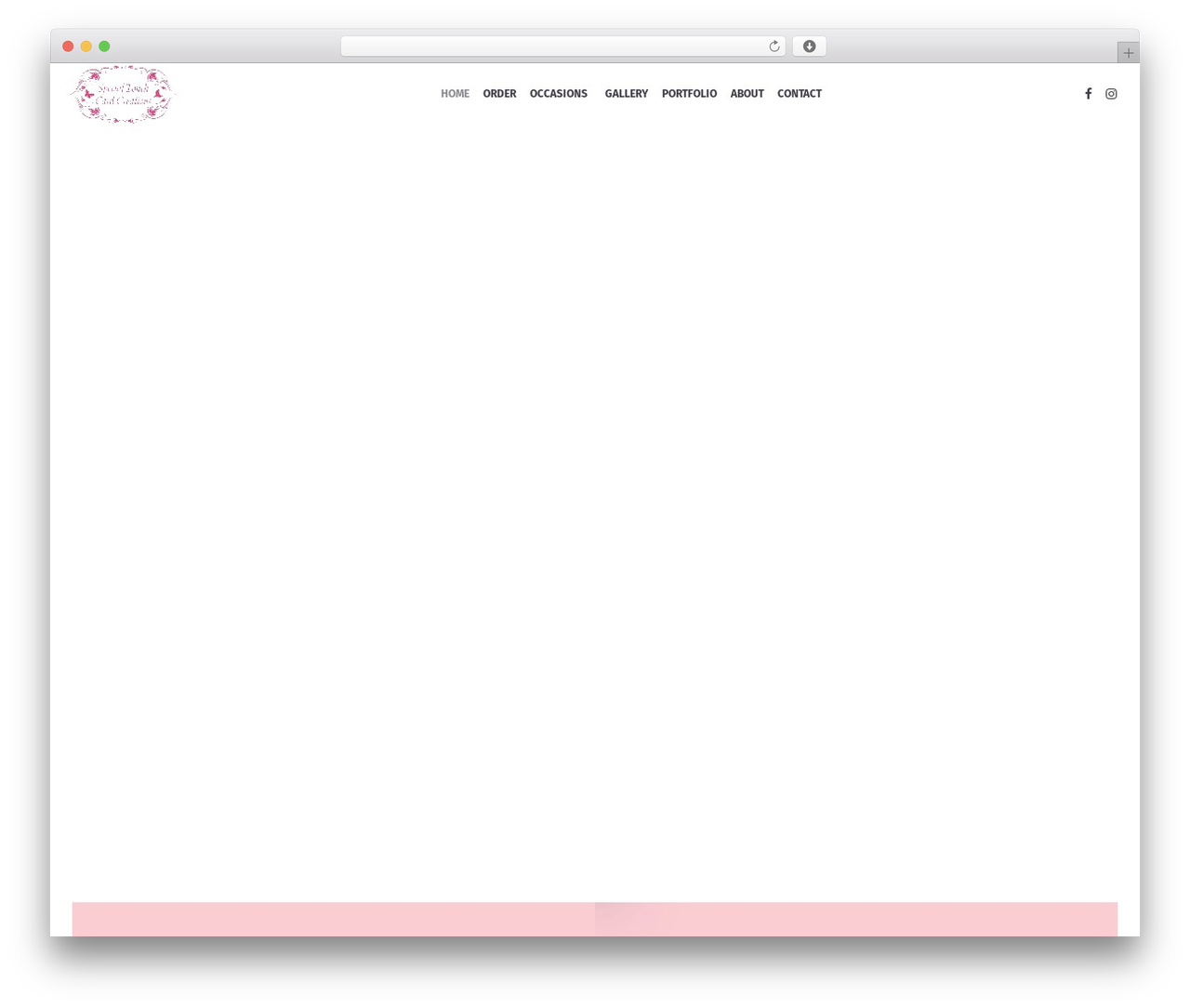Close the window with the red button
This screenshot has height=1008, width=1190.
click(x=68, y=46)
